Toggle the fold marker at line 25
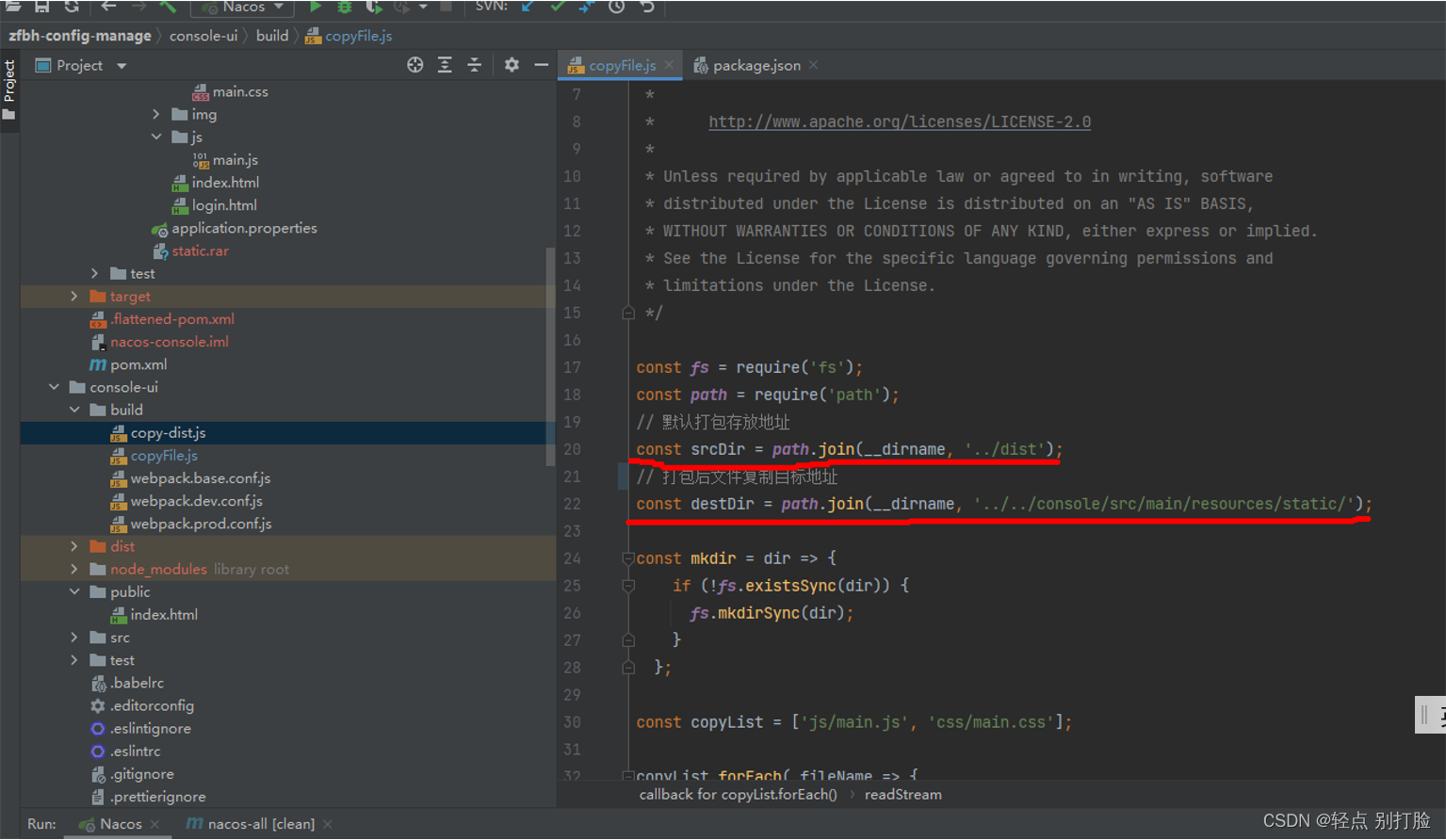 [x=628, y=586]
